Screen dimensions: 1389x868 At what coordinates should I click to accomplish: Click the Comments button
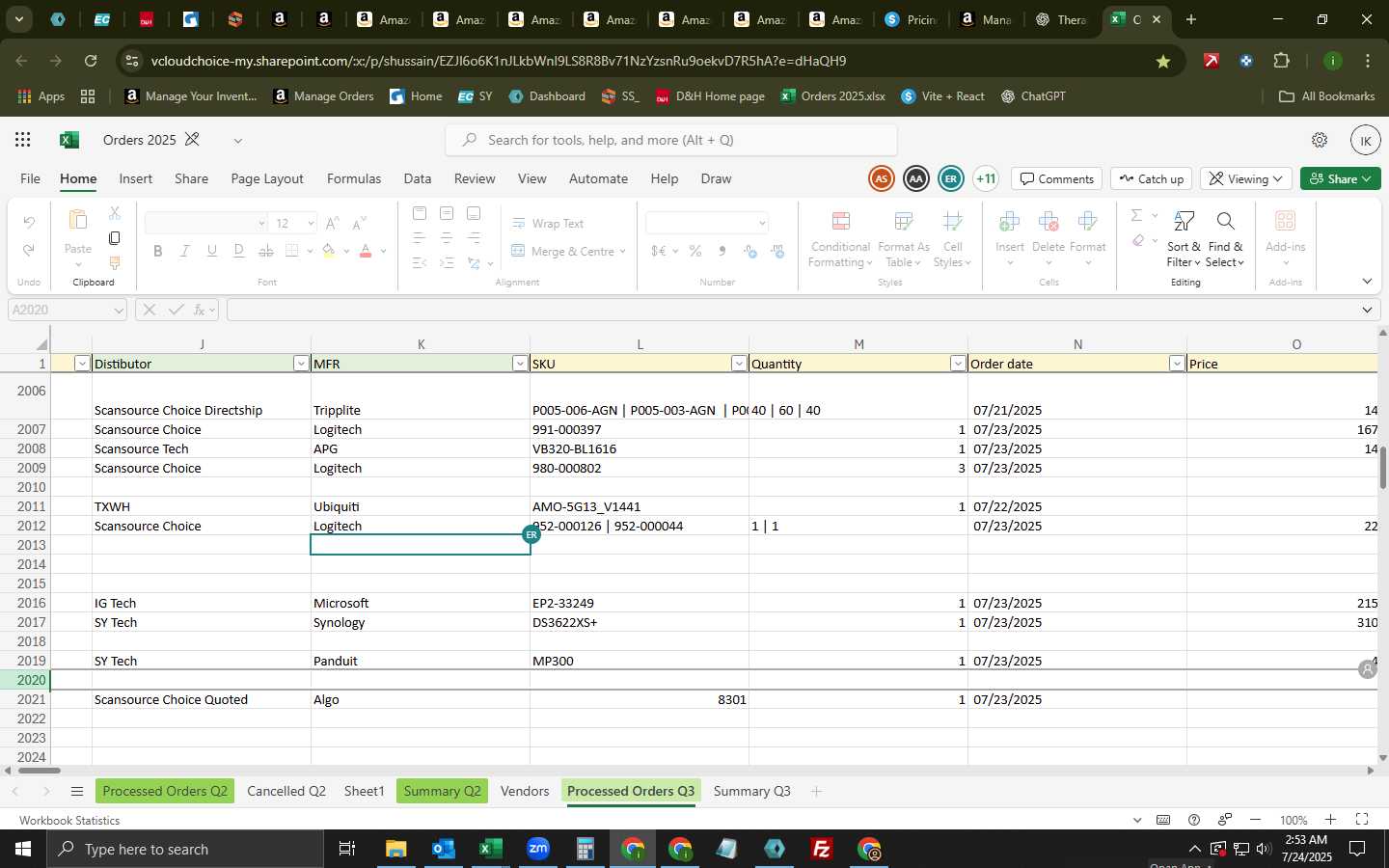click(x=1057, y=178)
